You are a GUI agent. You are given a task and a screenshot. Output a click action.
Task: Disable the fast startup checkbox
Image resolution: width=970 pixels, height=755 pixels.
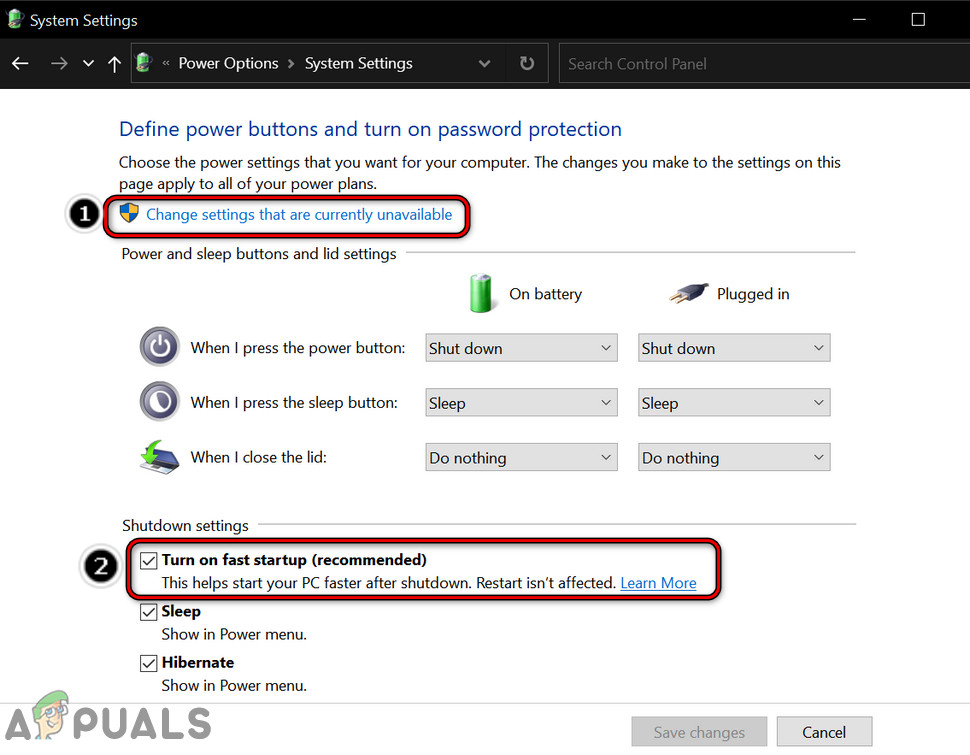149,560
